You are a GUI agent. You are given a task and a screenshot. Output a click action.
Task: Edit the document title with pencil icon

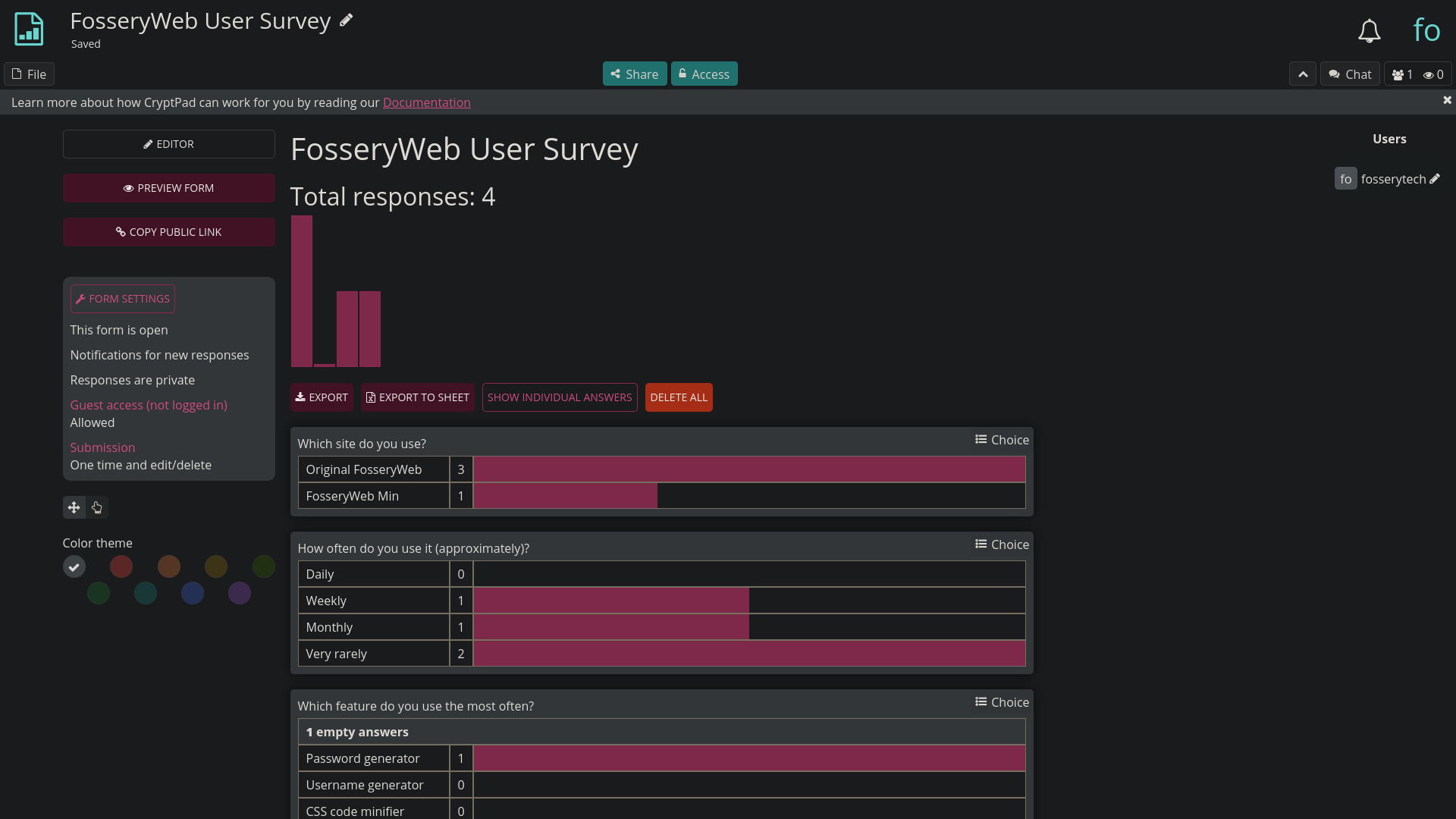tap(346, 20)
